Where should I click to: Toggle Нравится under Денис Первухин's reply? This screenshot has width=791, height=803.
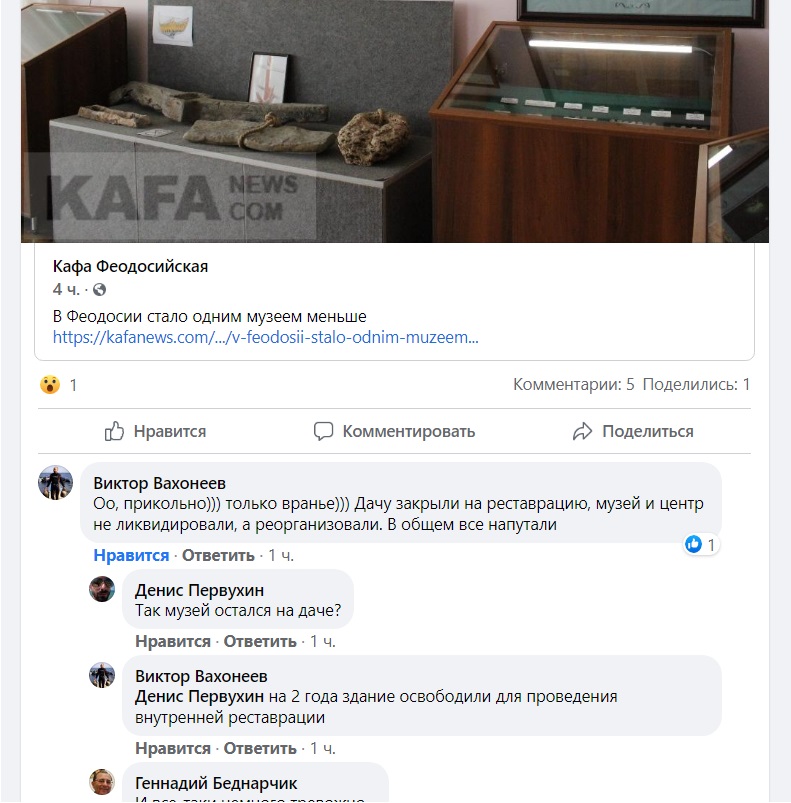pyautogui.click(x=173, y=641)
